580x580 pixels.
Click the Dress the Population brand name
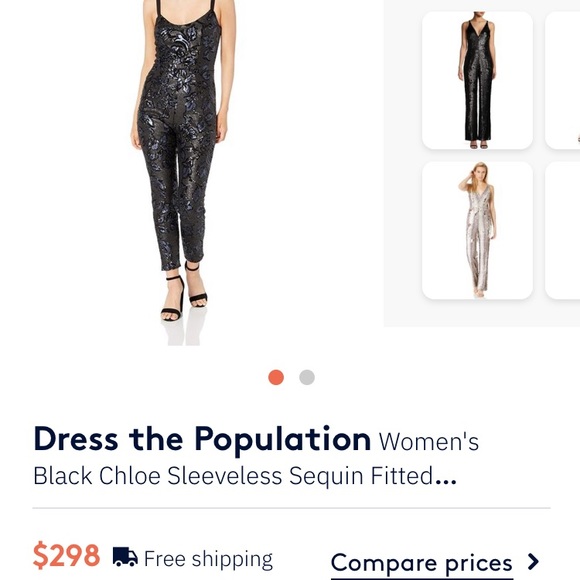click(x=202, y=439)
